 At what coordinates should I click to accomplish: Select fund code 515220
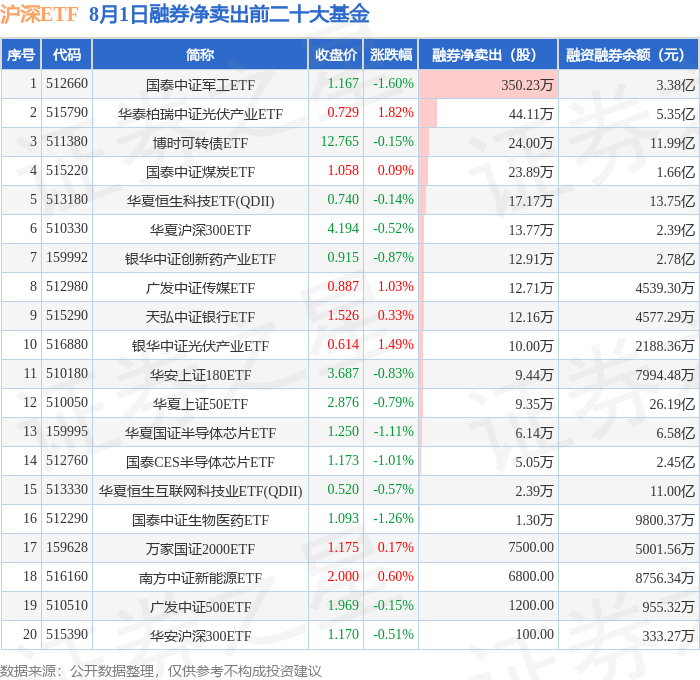point(67,171)
